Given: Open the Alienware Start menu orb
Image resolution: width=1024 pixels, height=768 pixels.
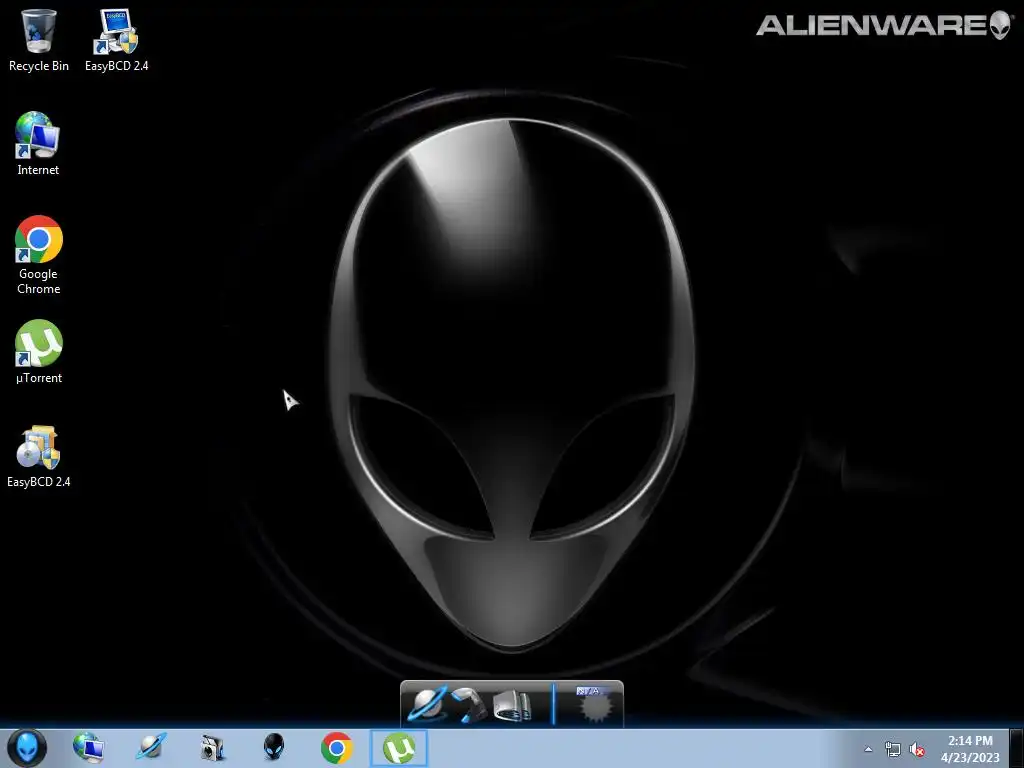Looking at the screenshot, I should 27,748.
